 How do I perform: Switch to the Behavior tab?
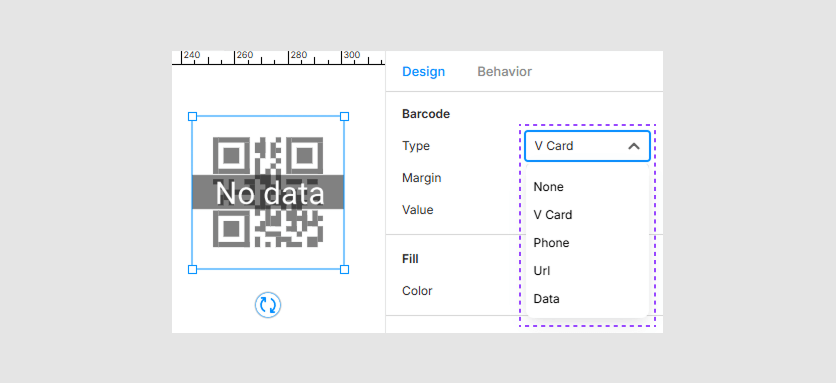pyautogui.click(x=504, y=71)
